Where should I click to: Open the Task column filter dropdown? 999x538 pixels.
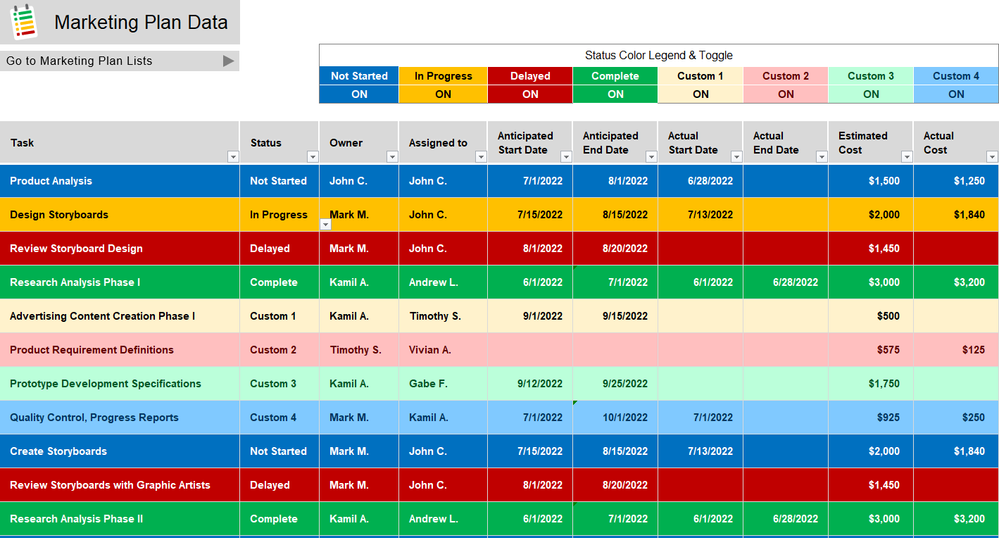pos(233,157)
